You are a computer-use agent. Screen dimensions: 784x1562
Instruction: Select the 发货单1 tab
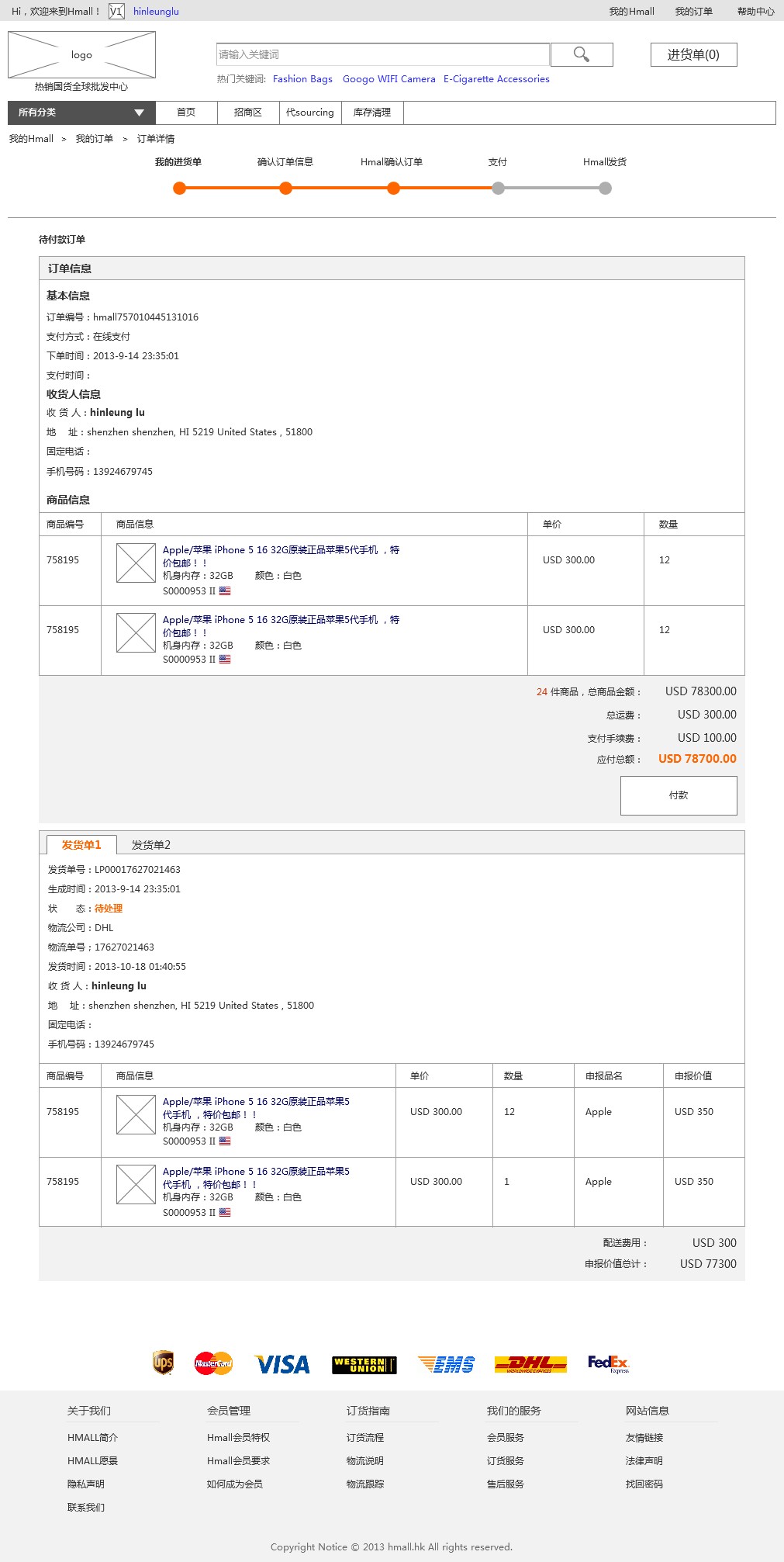[81, 845]
